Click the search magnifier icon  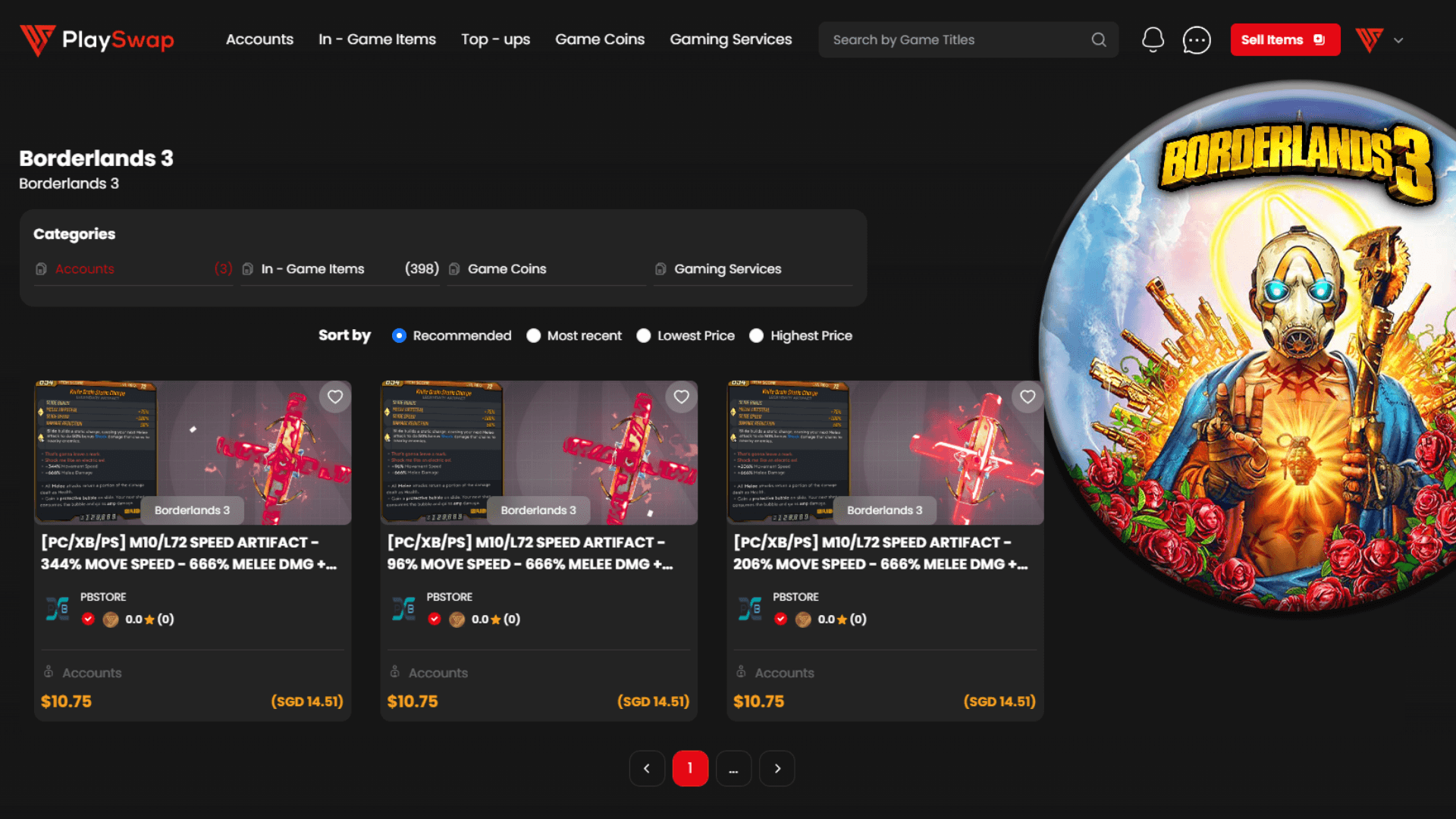point(1099,39)
